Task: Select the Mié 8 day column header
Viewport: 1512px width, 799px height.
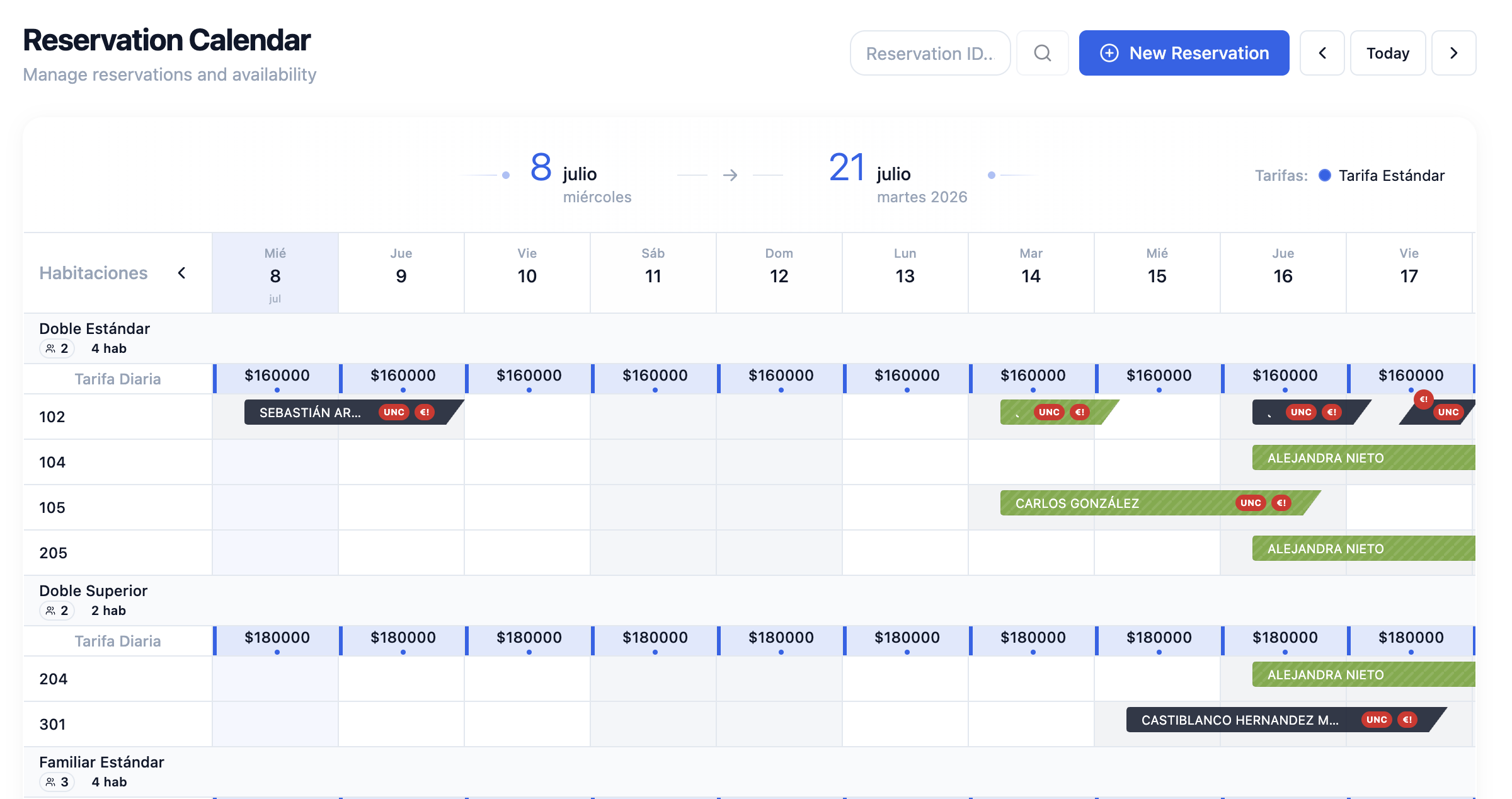Action: [x=275, y=273]
